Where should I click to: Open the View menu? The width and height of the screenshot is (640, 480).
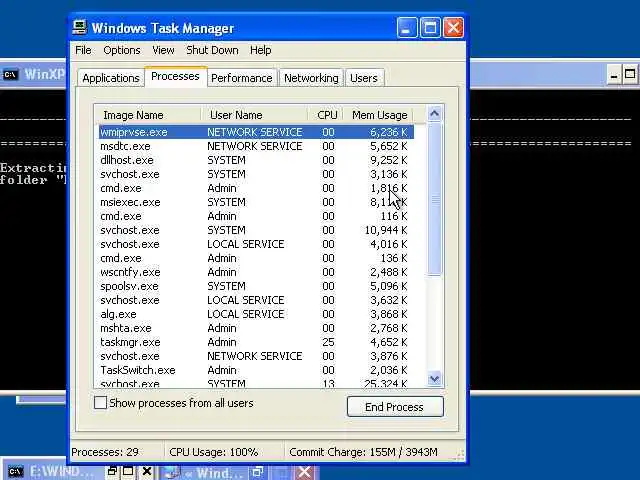pyautogui.click(x=163, y=50)
